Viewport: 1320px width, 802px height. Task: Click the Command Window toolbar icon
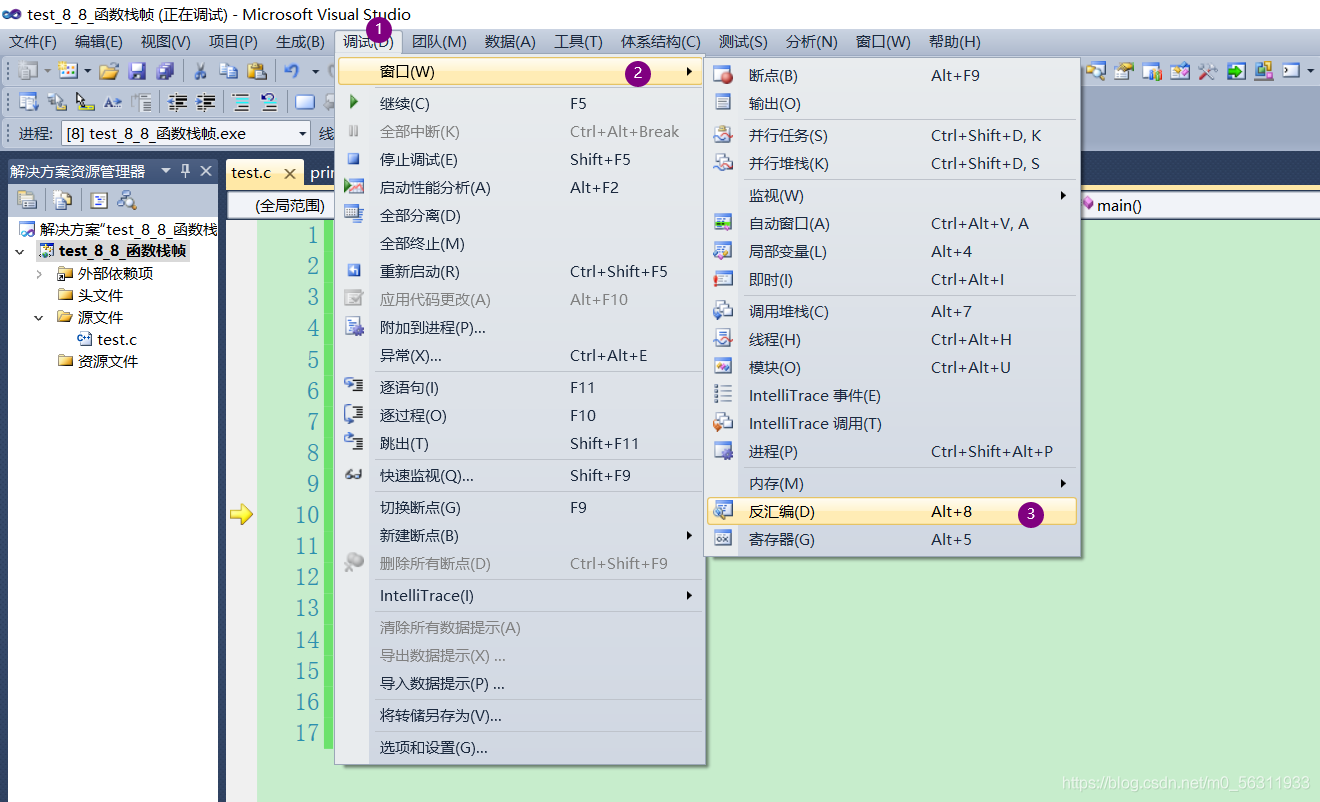[1292, 71]
